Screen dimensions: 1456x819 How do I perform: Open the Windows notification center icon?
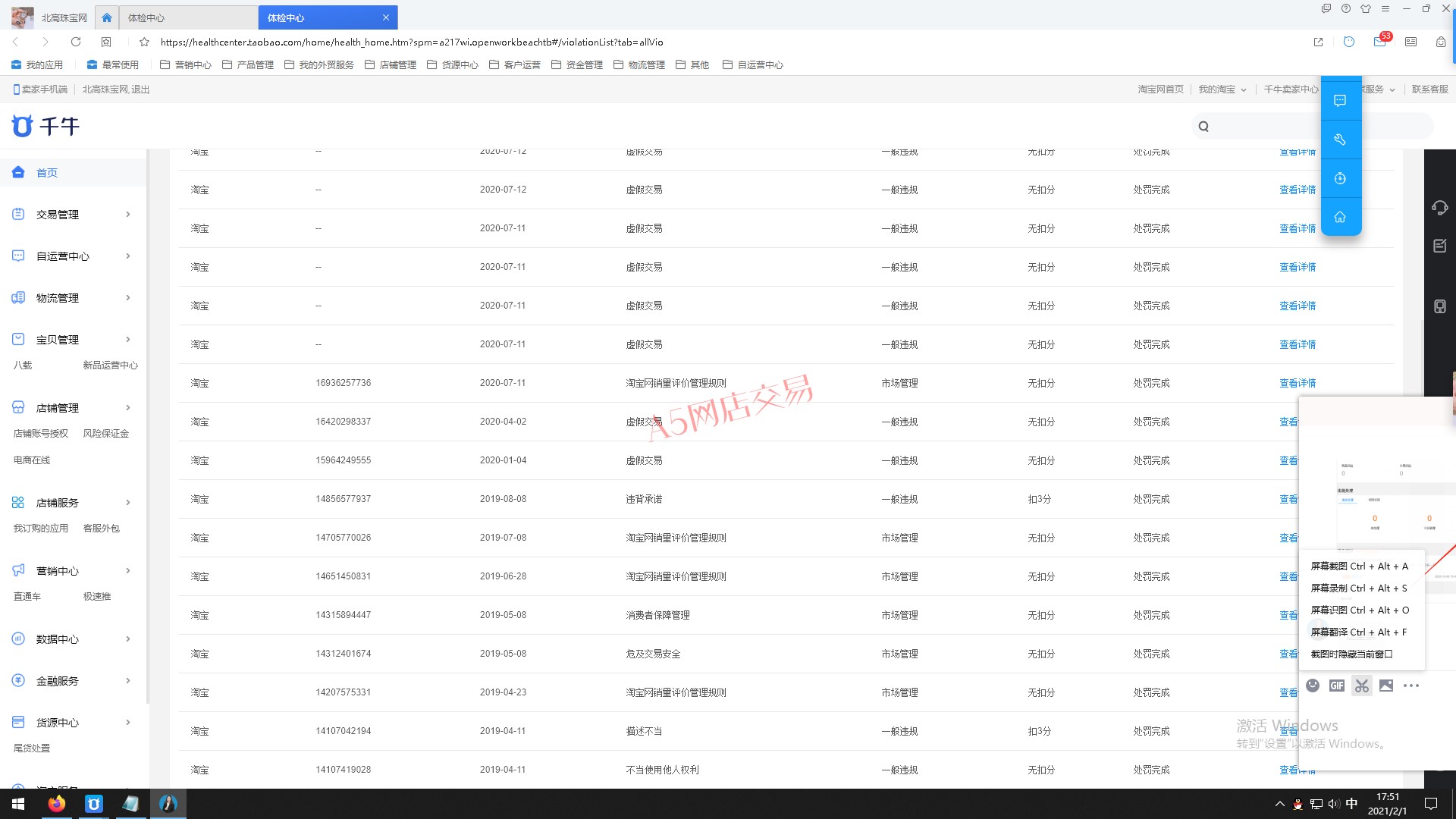(x=1431, y=804)
